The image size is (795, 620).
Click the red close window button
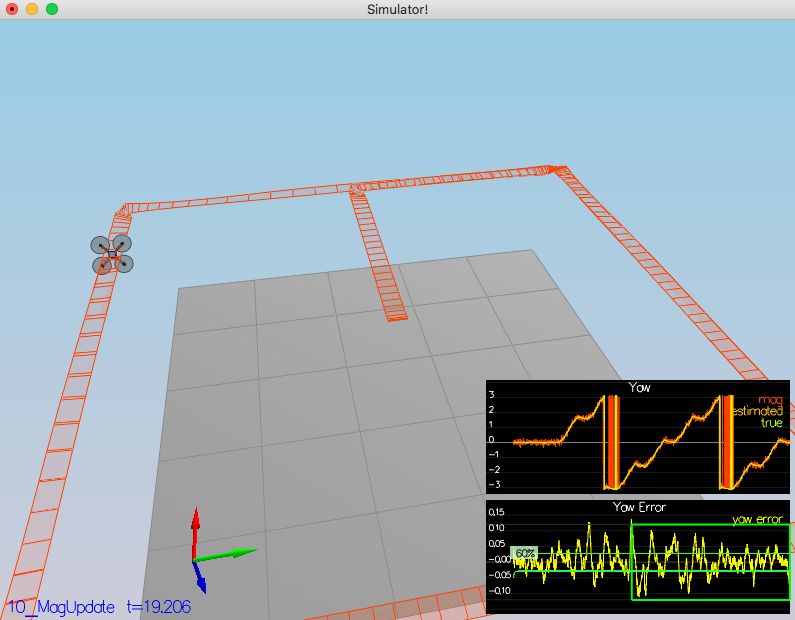(x=12, y=9)
